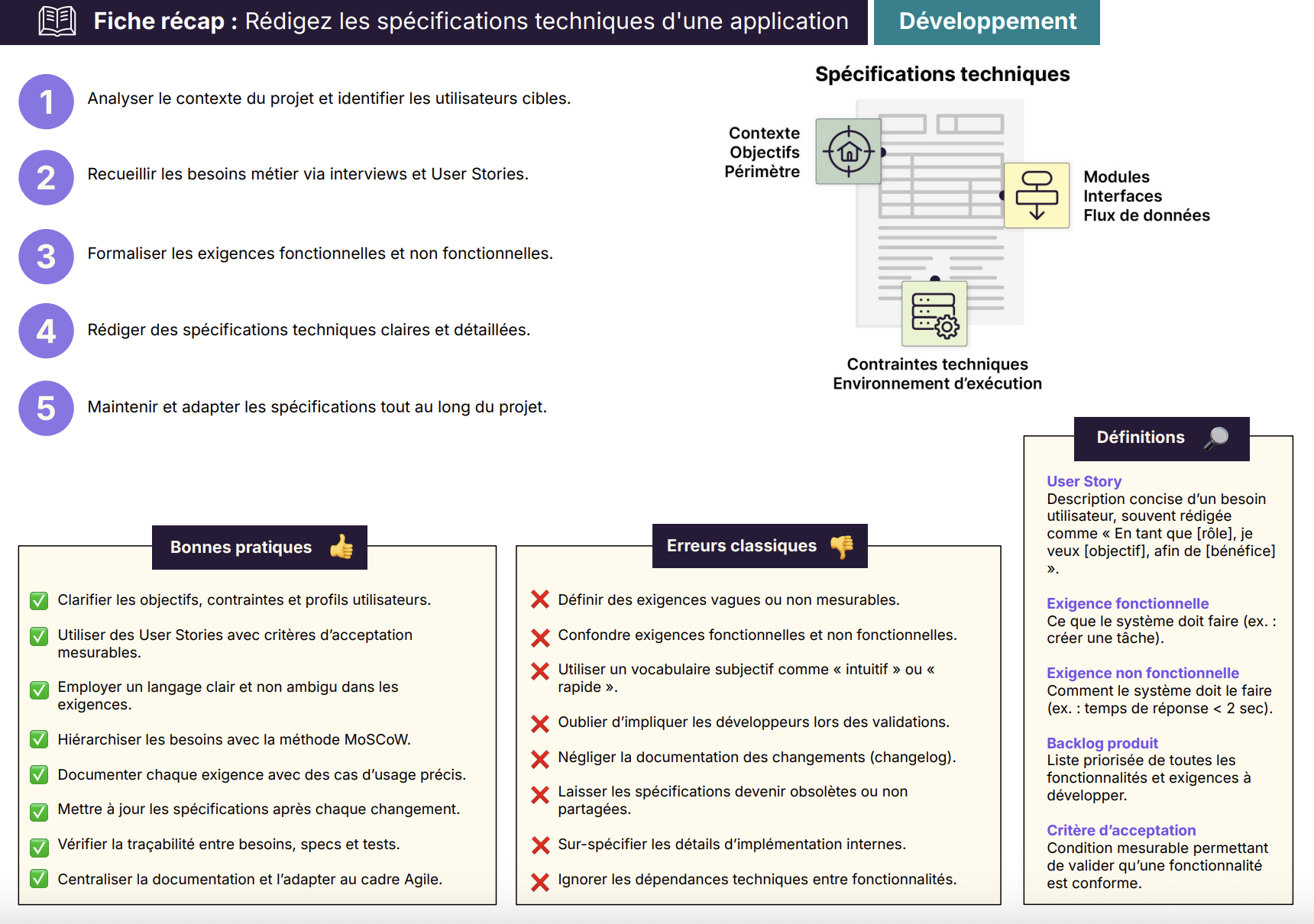Click the purple step 1 circle
The image size is (1314, 924).
[x=46, y=102]
